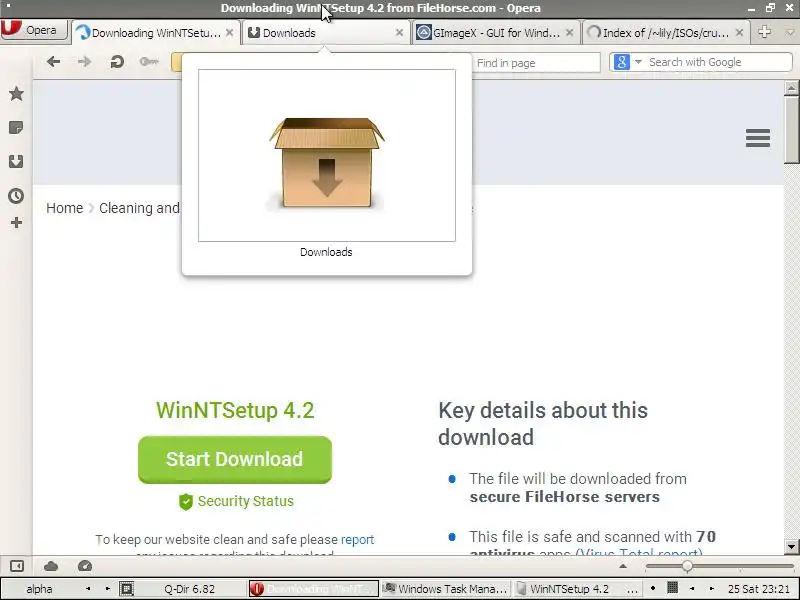Open the alpha workspace label in taskbar

click(x=39, y=589)
